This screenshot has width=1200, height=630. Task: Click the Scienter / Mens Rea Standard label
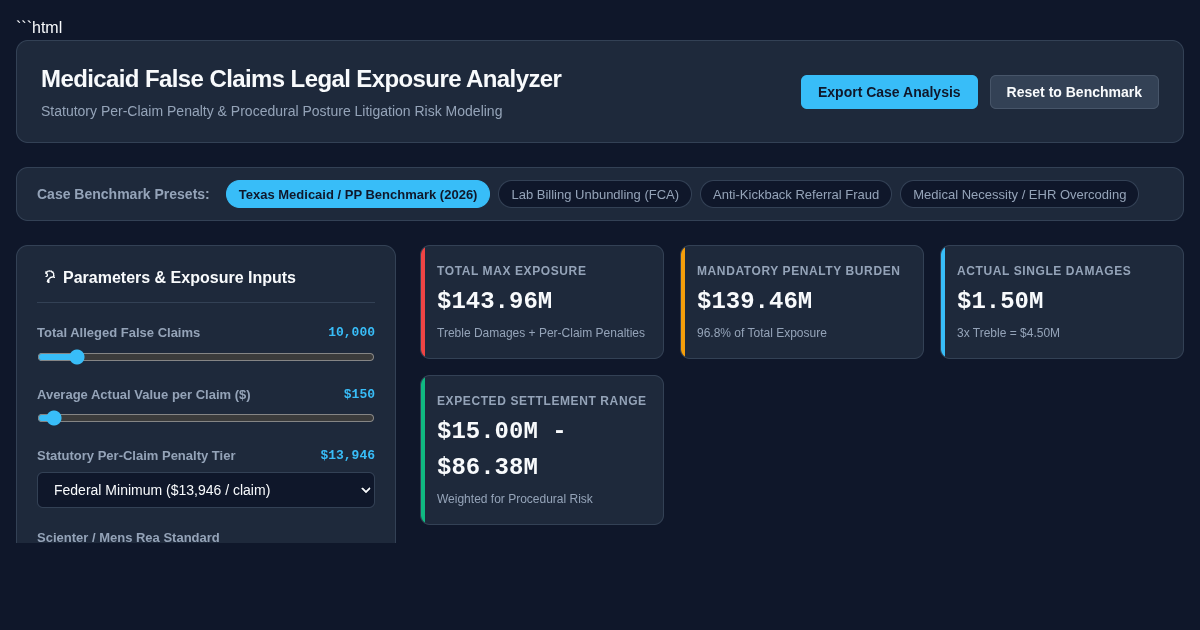128,537
